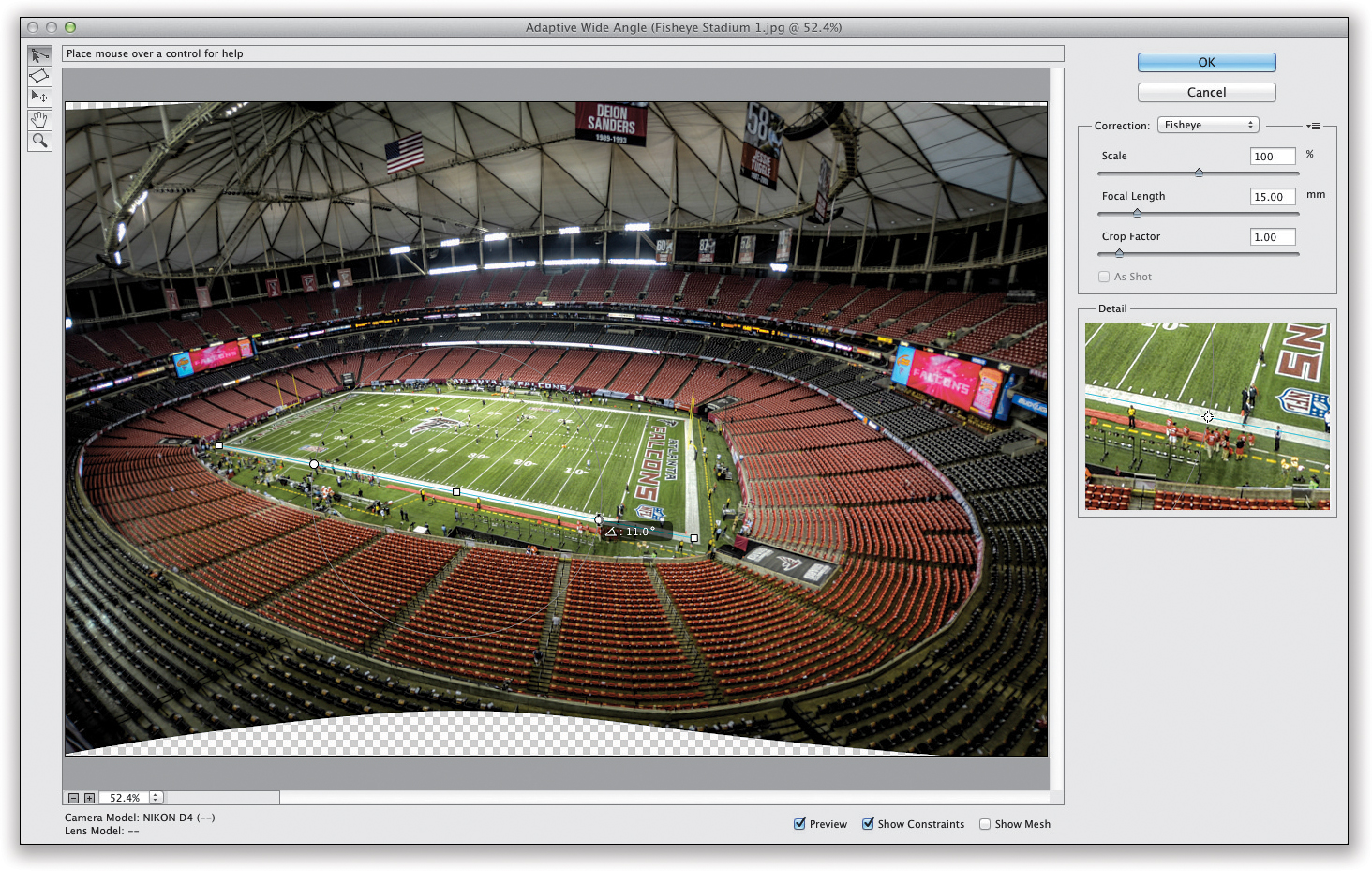Click the 'Lens Model: --' text
This screenshot has height=871, width=1372.
(x=101, y=831)
